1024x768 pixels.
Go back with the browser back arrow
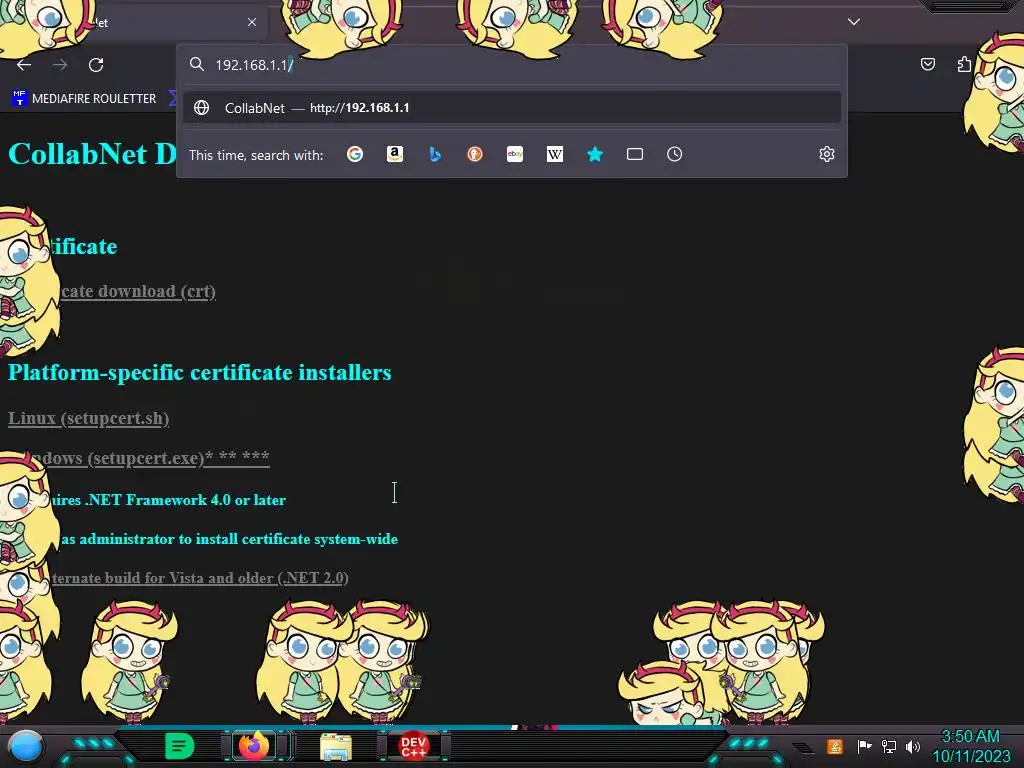point(24,65)
